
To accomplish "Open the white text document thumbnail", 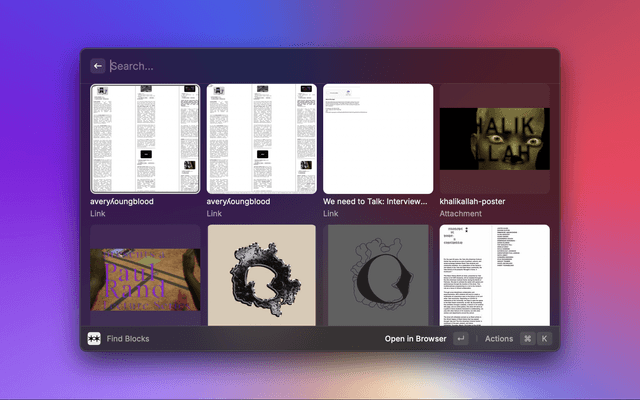I will point(494,275).
